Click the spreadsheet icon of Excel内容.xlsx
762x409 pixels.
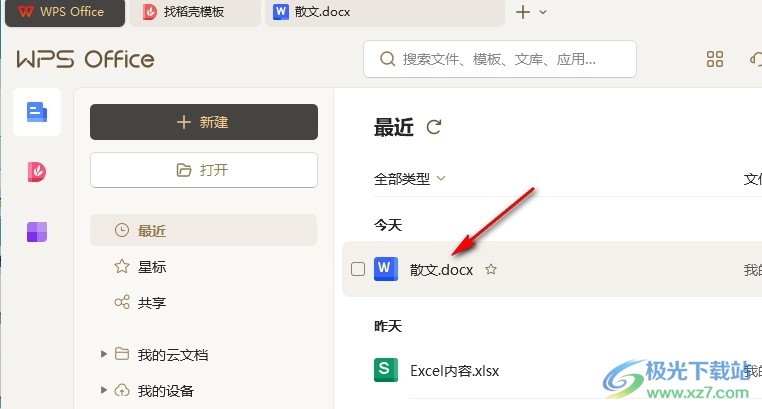click(385, 370)
